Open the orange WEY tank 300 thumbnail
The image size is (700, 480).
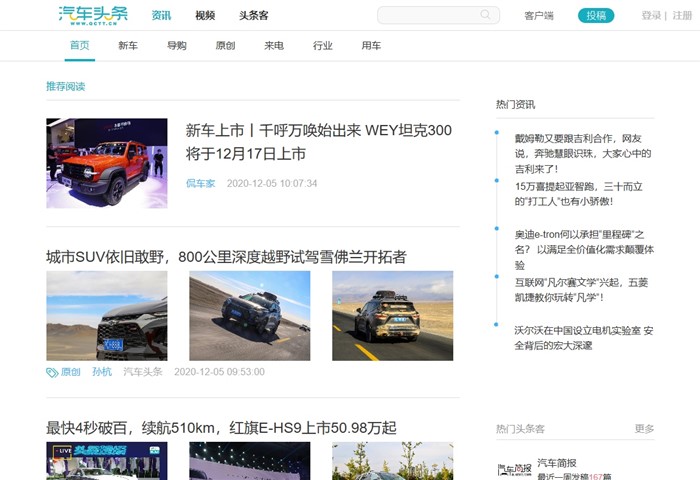tap(107, 163)
